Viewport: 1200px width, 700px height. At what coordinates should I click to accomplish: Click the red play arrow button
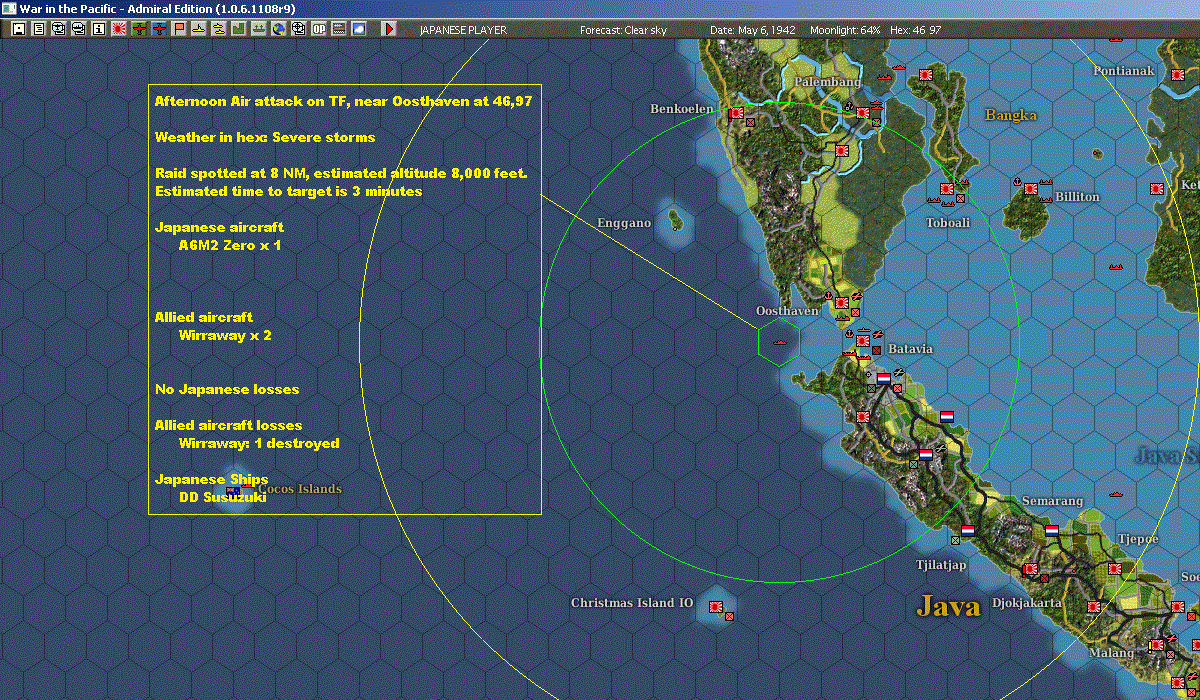point(390,29)
